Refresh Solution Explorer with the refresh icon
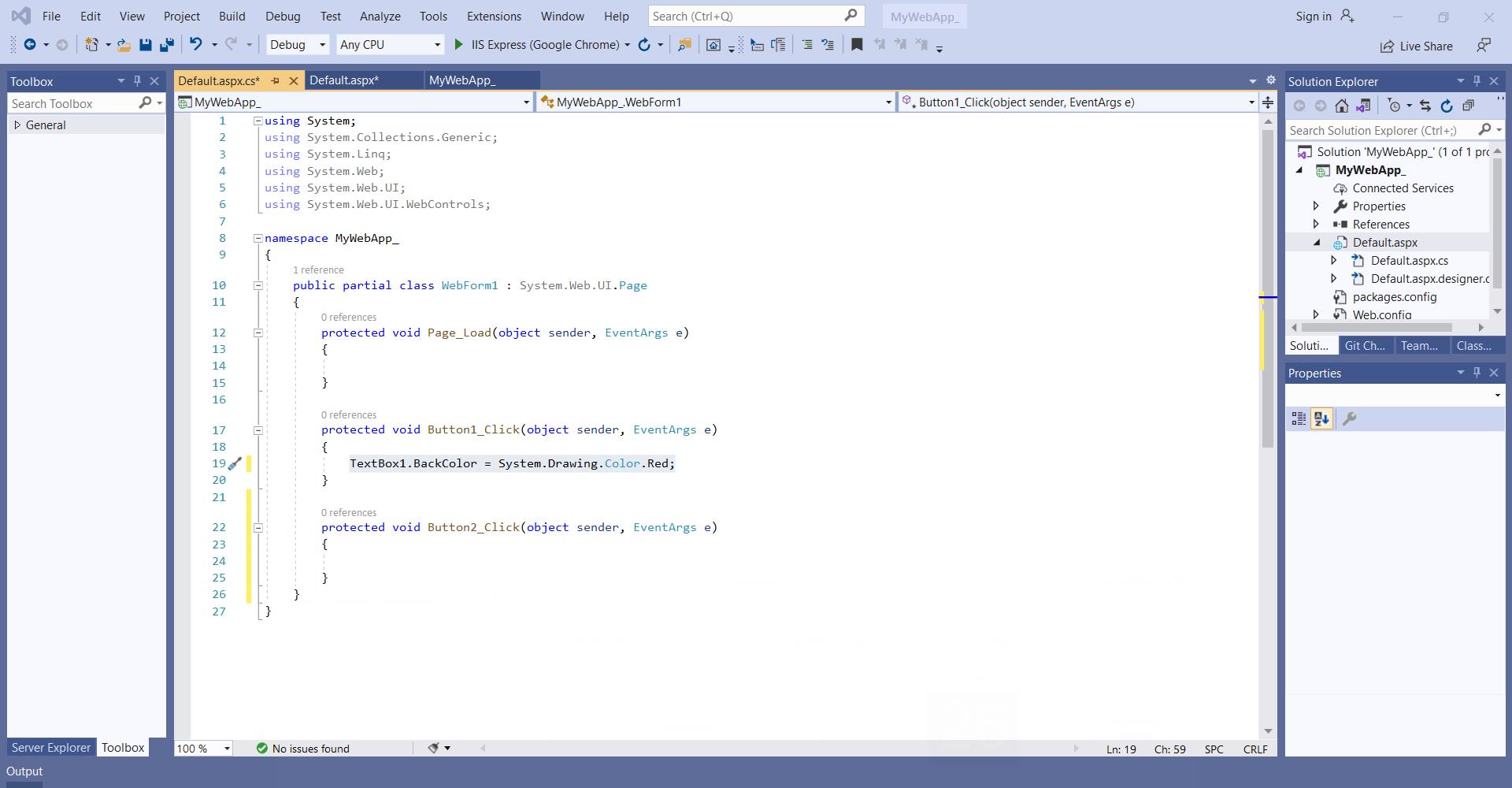 (1447, 106)
